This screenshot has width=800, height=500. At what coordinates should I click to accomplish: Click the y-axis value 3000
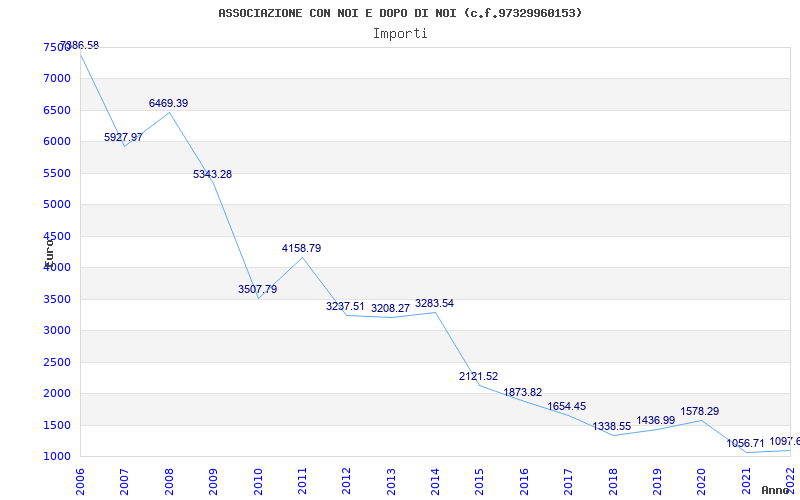[57, 331]
